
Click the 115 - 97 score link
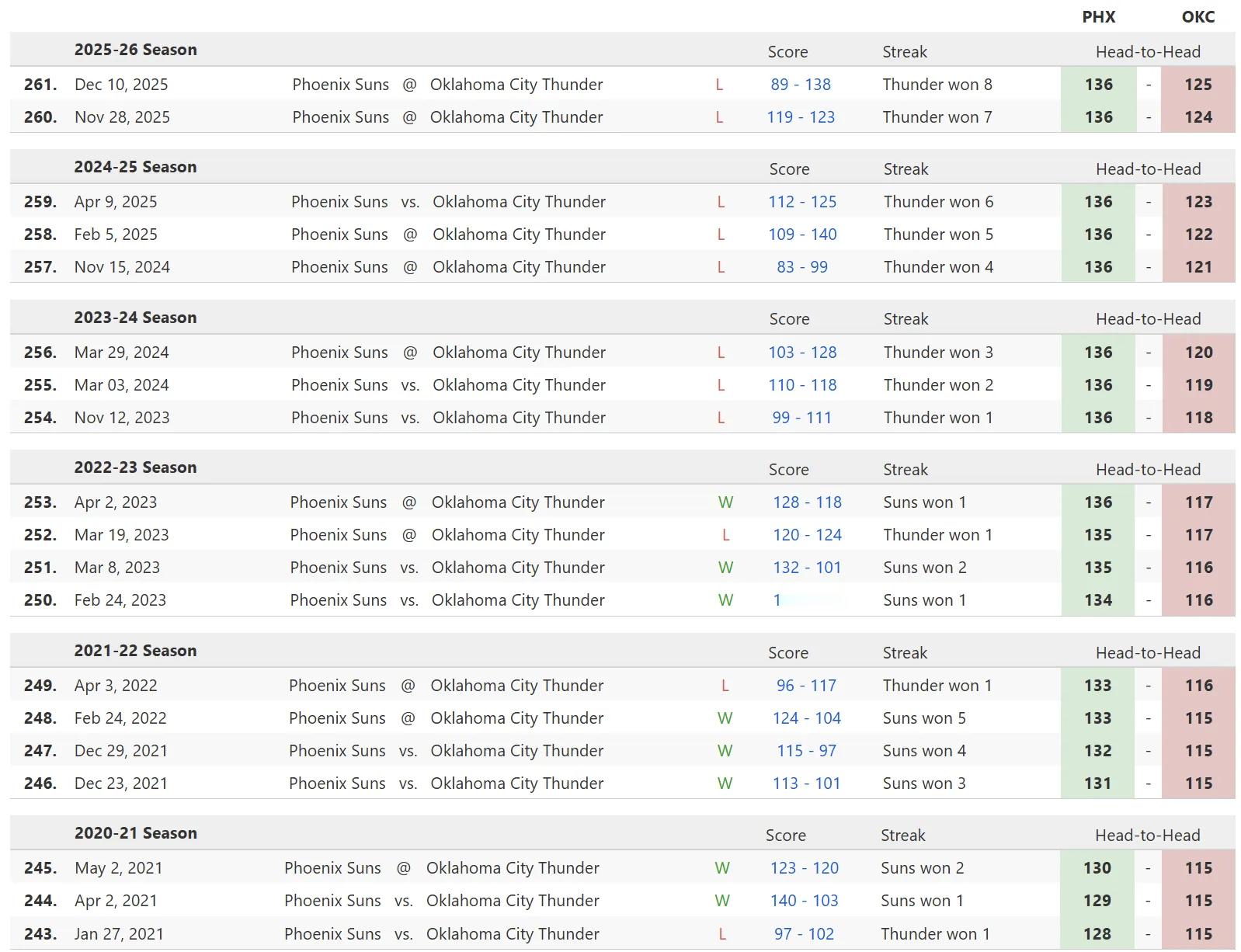tap(805, 751)
